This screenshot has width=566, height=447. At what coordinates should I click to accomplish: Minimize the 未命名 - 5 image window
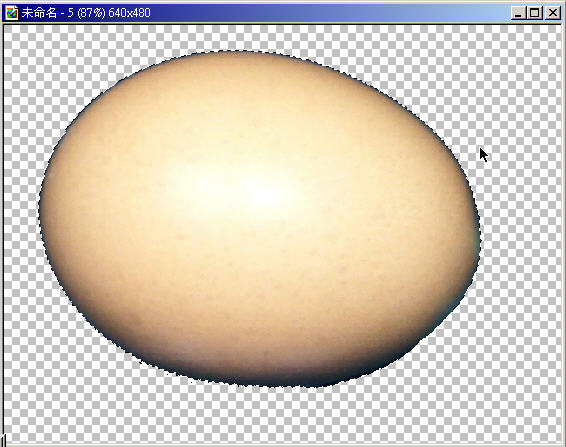(x=518, y=13)
